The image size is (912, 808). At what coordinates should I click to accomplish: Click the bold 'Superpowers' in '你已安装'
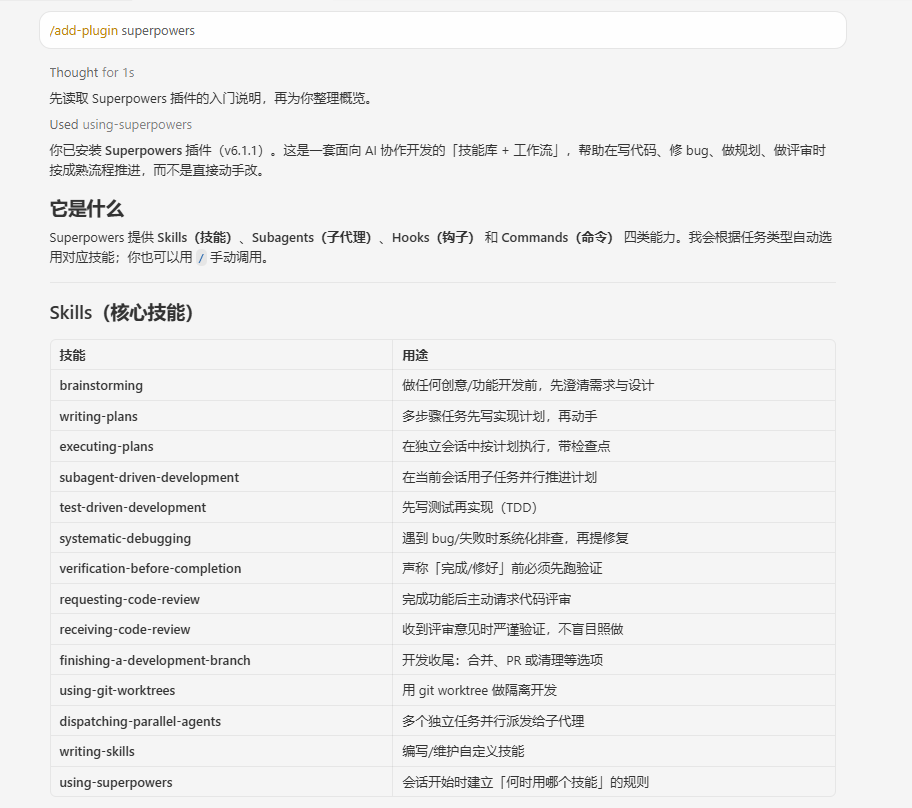pos(143,151)
